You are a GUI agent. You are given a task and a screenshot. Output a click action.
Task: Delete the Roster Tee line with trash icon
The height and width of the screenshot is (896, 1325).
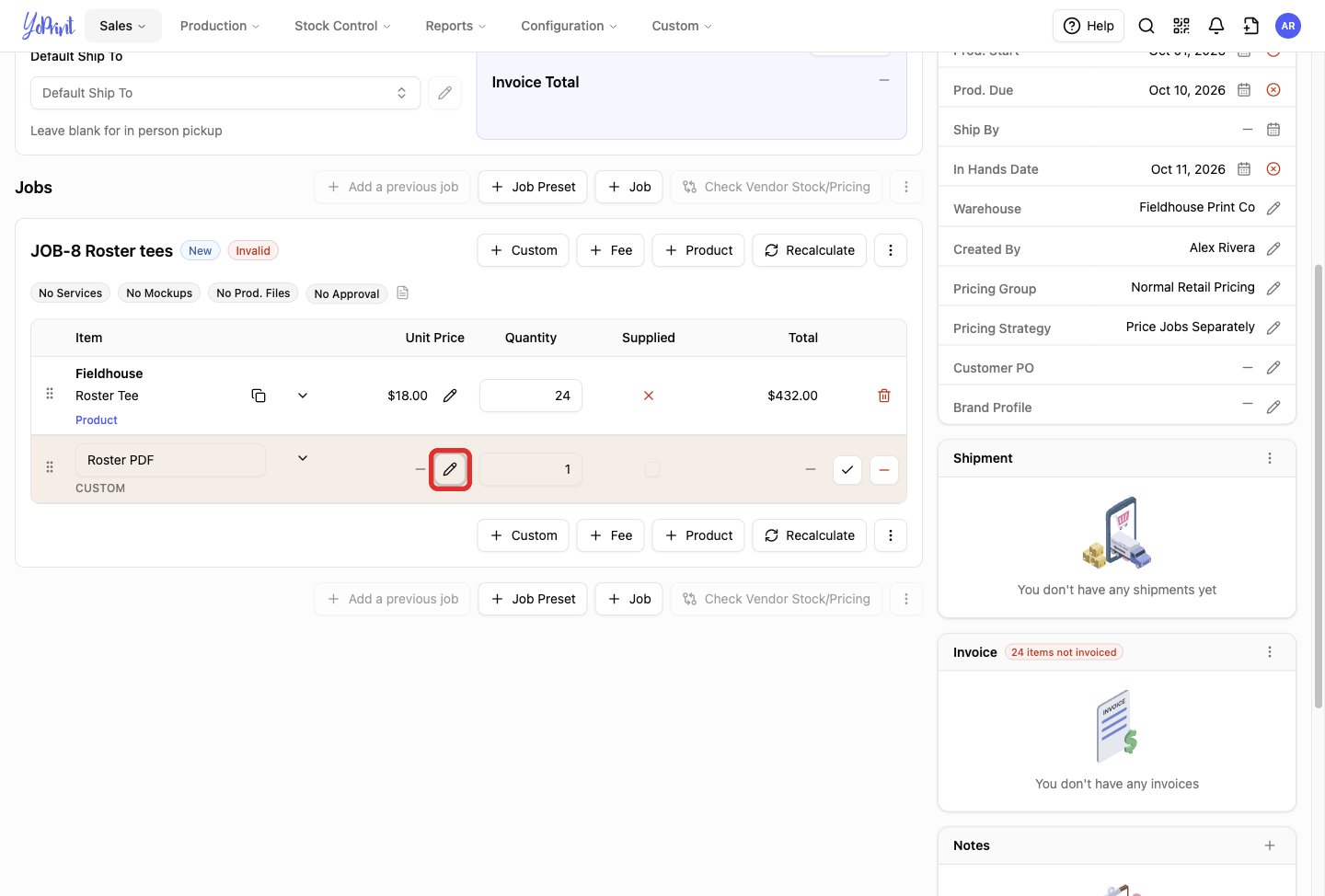coord(884,396)
